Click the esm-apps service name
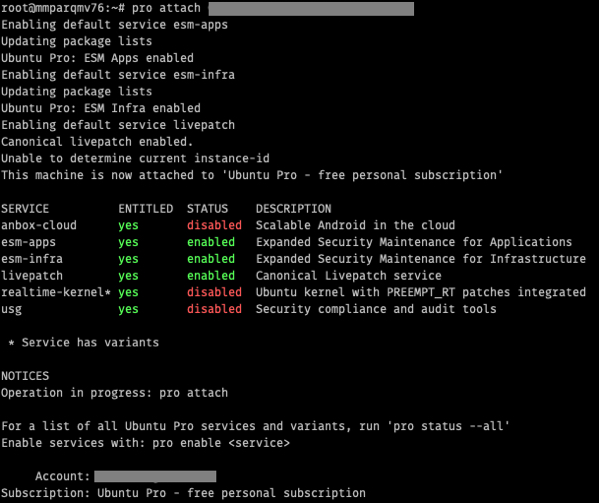Viewport: 599px width, 503px height. pos(28,242)
